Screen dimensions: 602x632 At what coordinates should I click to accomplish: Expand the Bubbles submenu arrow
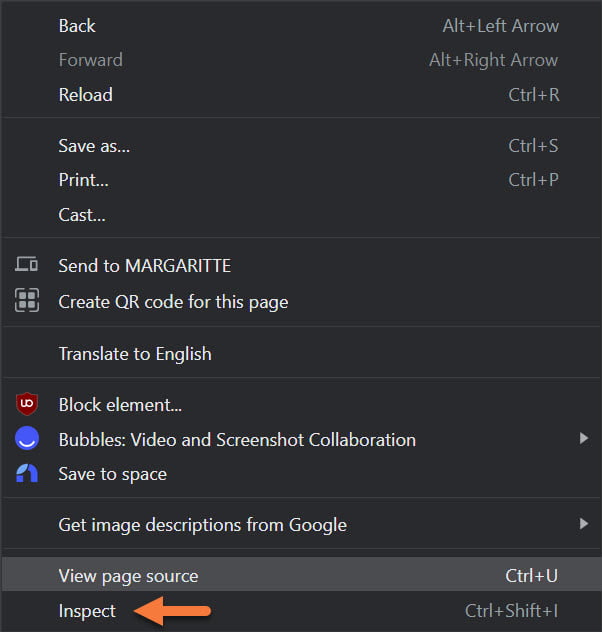(x=584, y=439)
